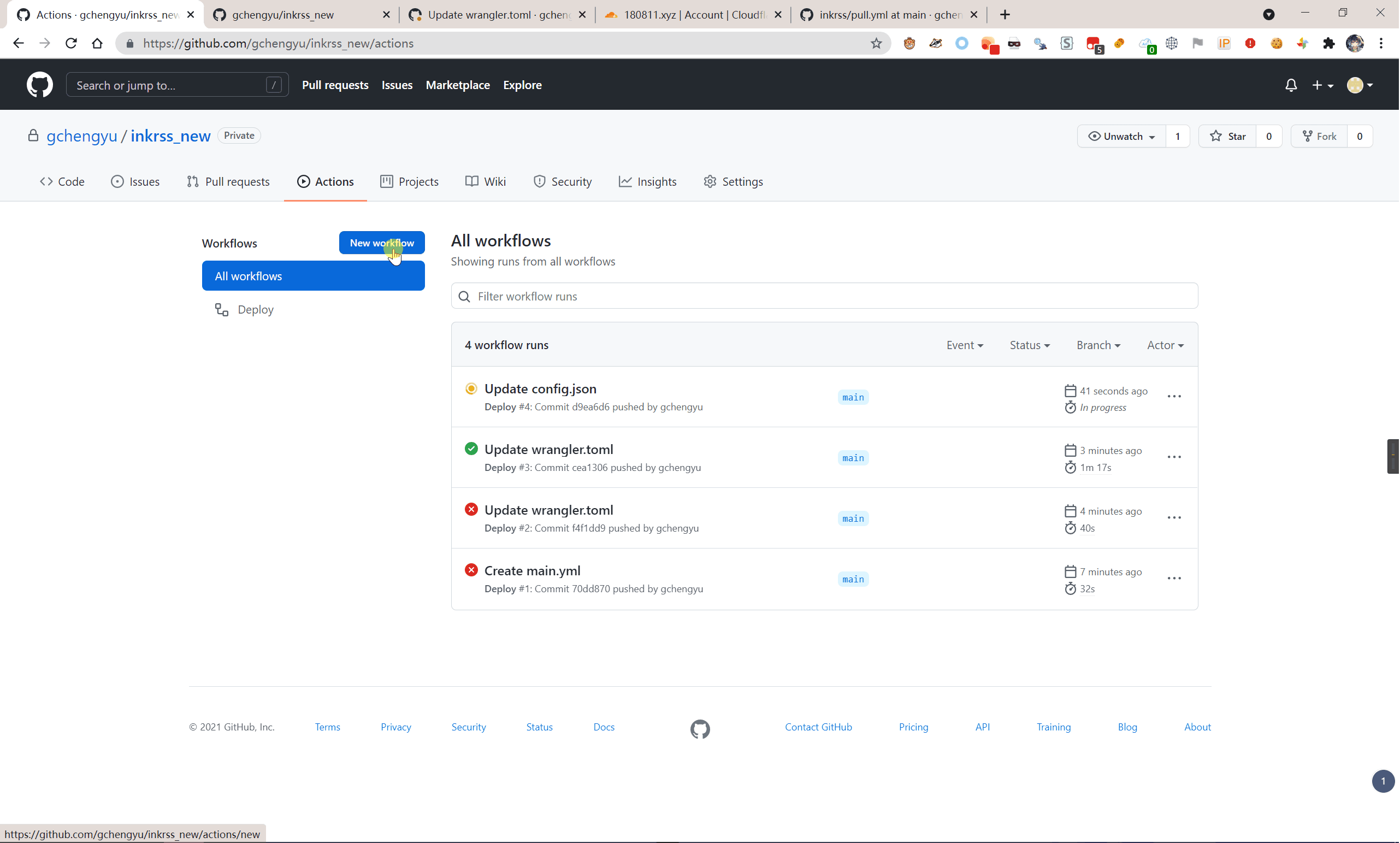Open options for Deploy #3 run
The image size is (1400, 843).
[x=1174, y=457]
